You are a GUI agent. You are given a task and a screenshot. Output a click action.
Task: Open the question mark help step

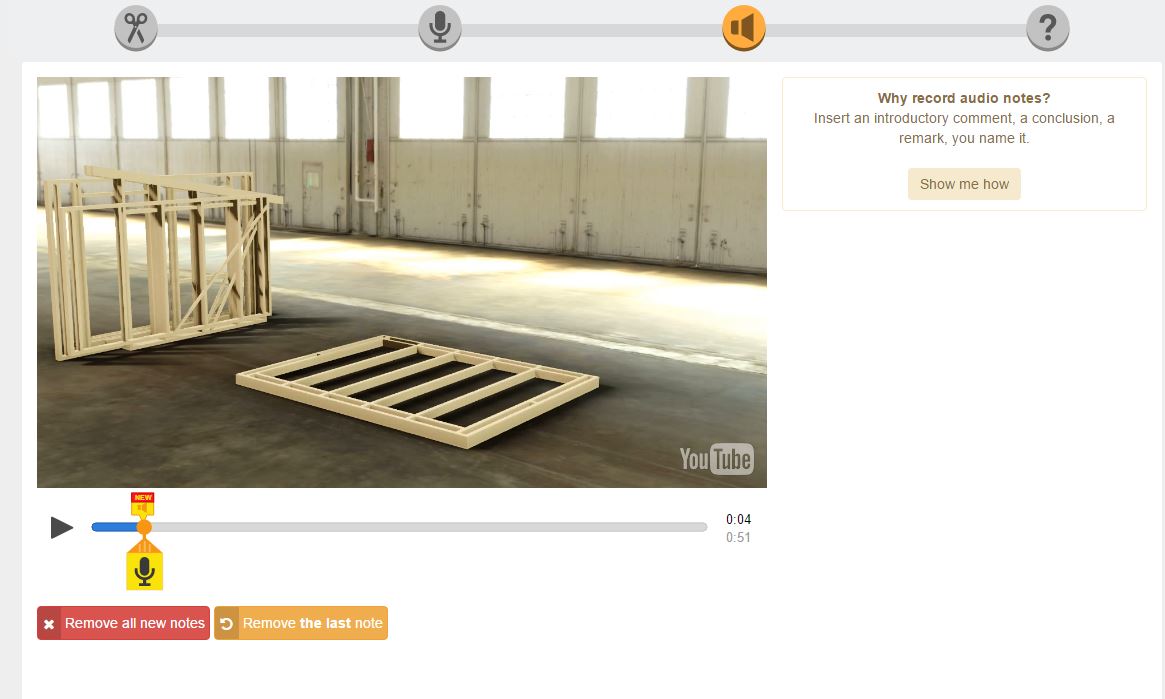[1048, 28]
